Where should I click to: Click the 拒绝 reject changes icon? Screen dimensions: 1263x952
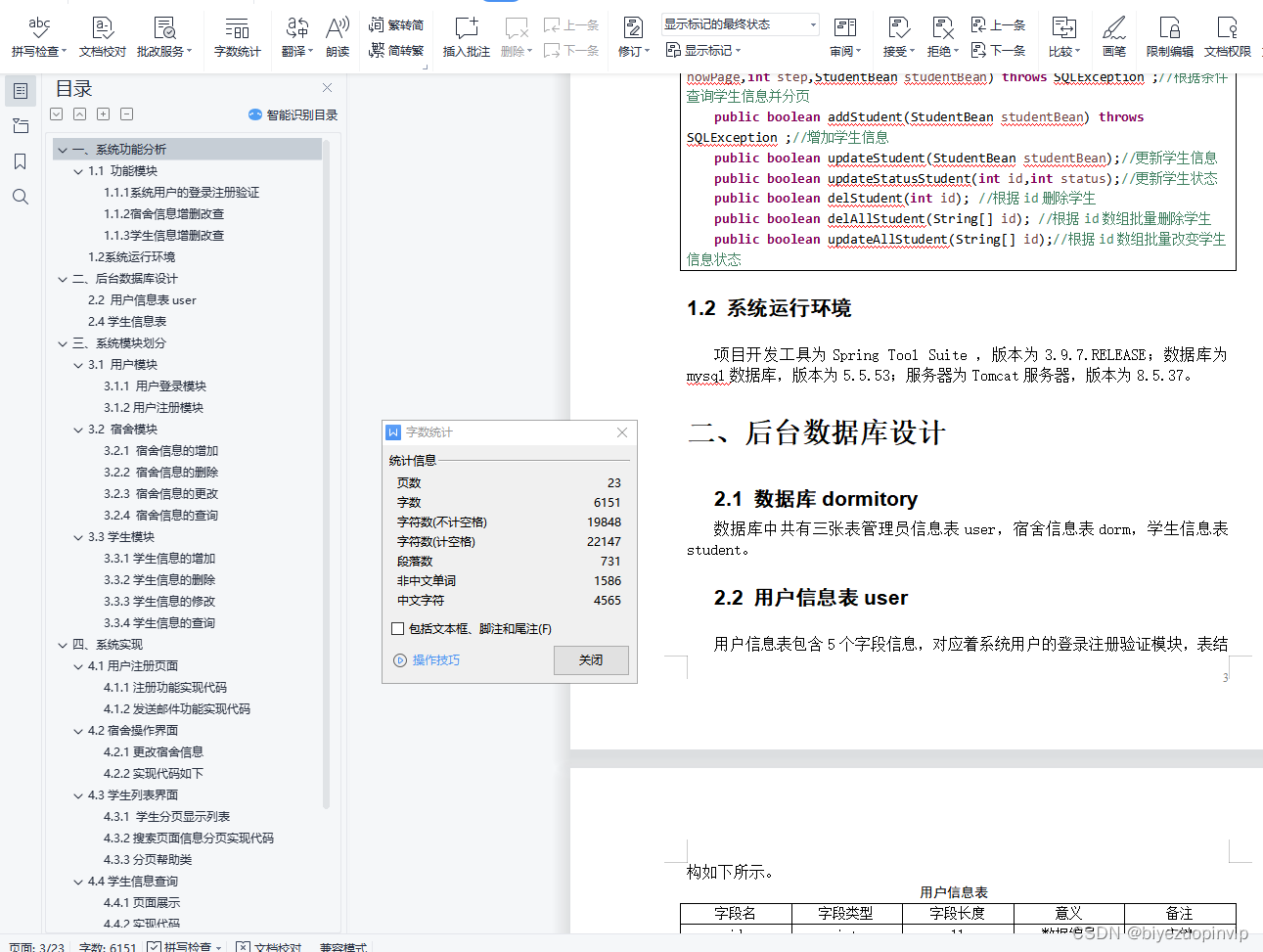[x=942, y=37]
